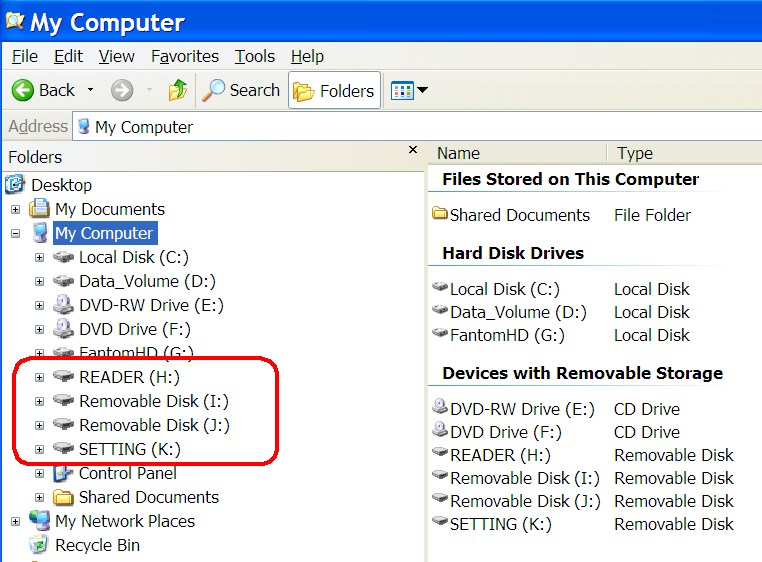This screenshot has height=562, width=762.
Task: Open Search with magnifier icon
Action: tap(213, 90)
